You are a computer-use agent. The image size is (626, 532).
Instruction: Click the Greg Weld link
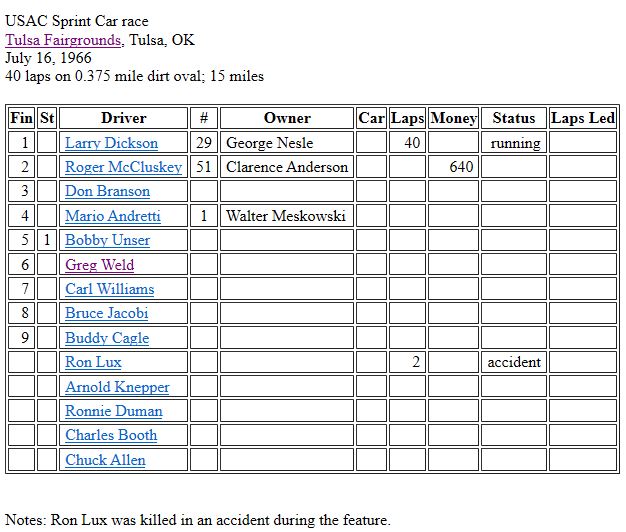tap(99, 265)
